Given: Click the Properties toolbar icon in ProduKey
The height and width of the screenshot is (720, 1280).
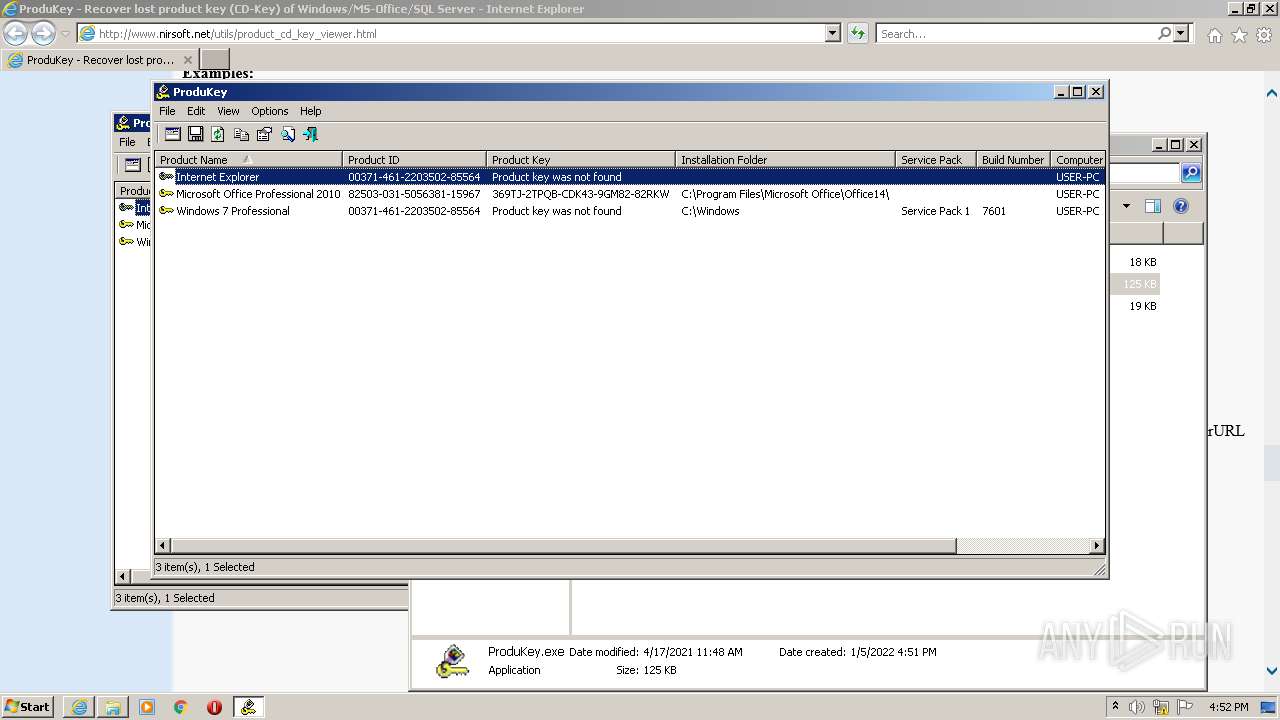Looking at the screenshot, I should [264, 134].
